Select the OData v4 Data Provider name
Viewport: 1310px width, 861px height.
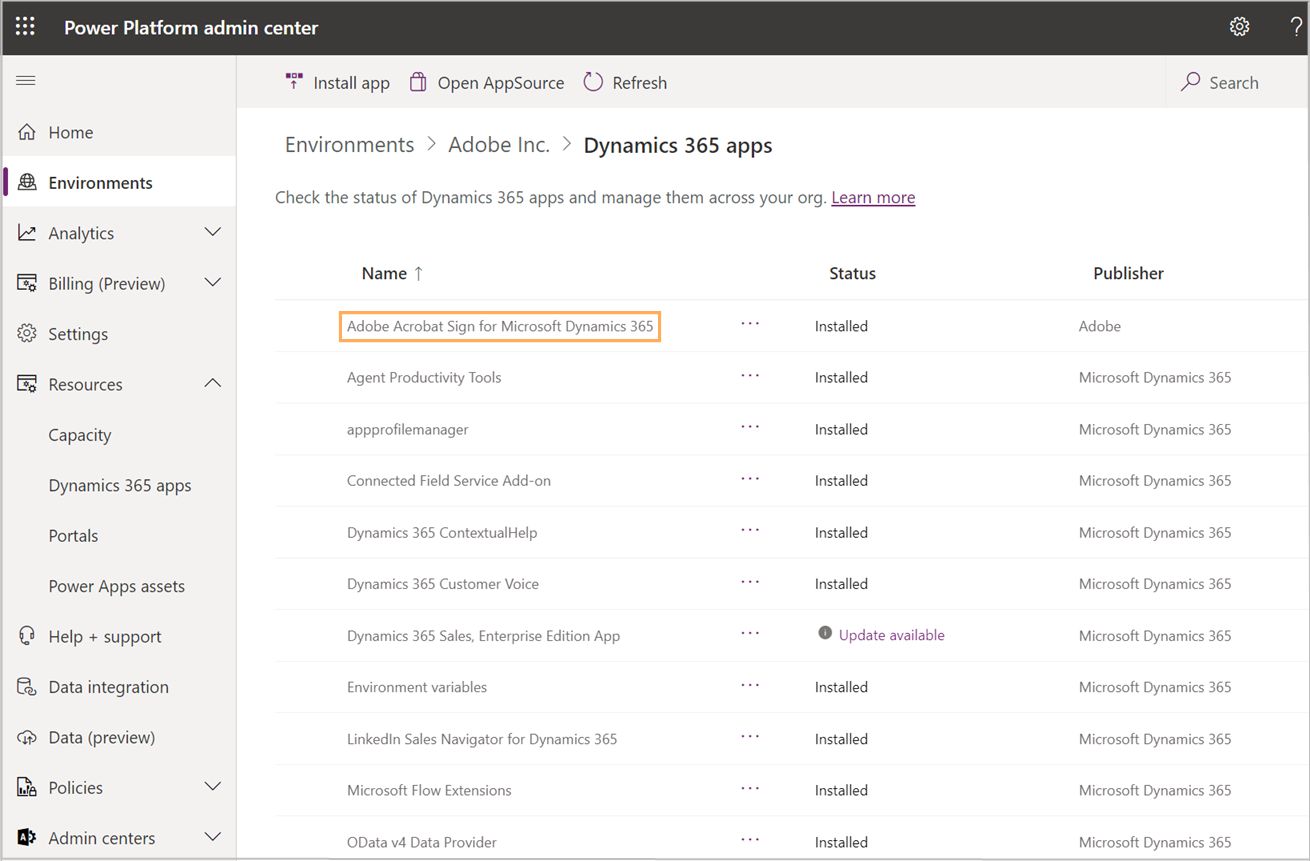pyautogui.click(x=422, y=842)
